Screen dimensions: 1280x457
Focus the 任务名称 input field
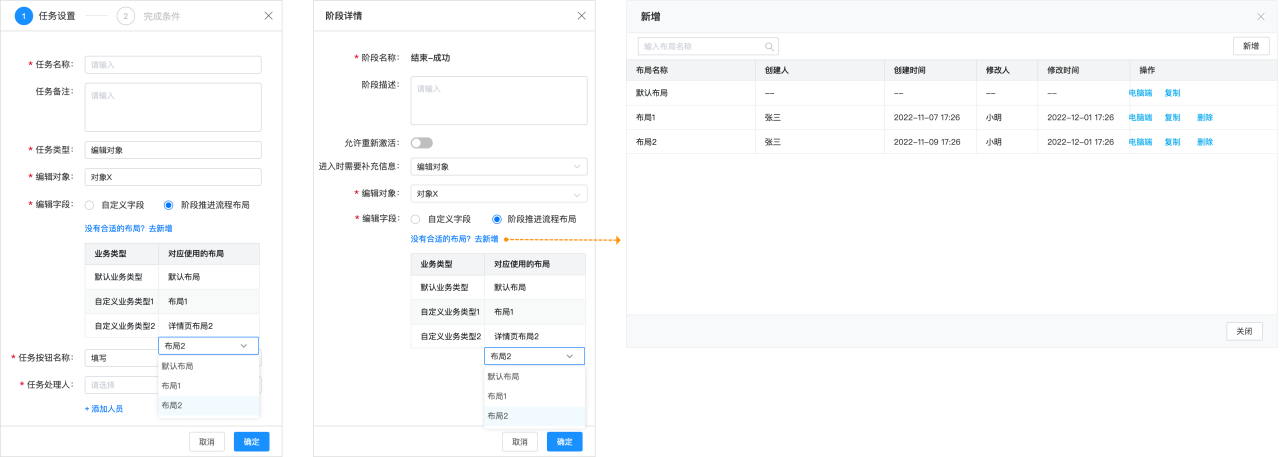click(x=173, y=65)
